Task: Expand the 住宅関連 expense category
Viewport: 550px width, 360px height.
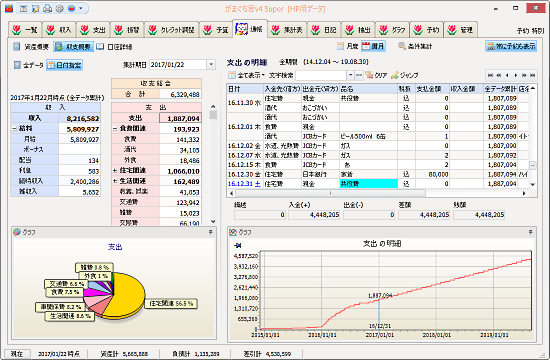Action: coord(115,171)
